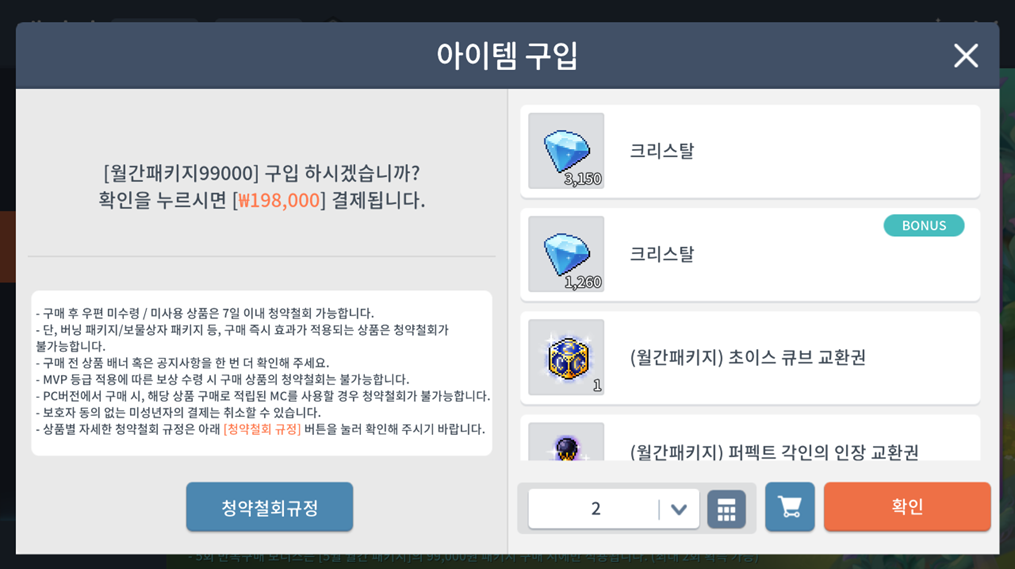Click the shopping cart icon button

(x=790, y=507)
